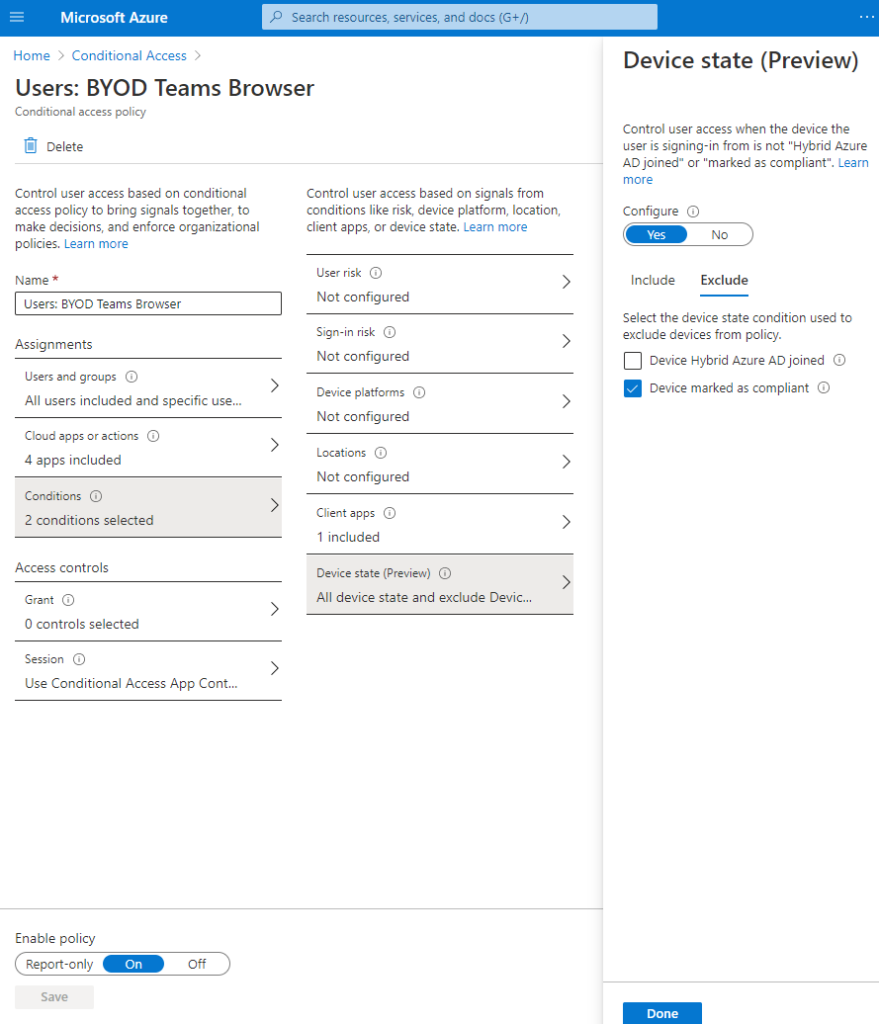Expand Session controls chevron

pyautogui.click(x=275, y=668)
